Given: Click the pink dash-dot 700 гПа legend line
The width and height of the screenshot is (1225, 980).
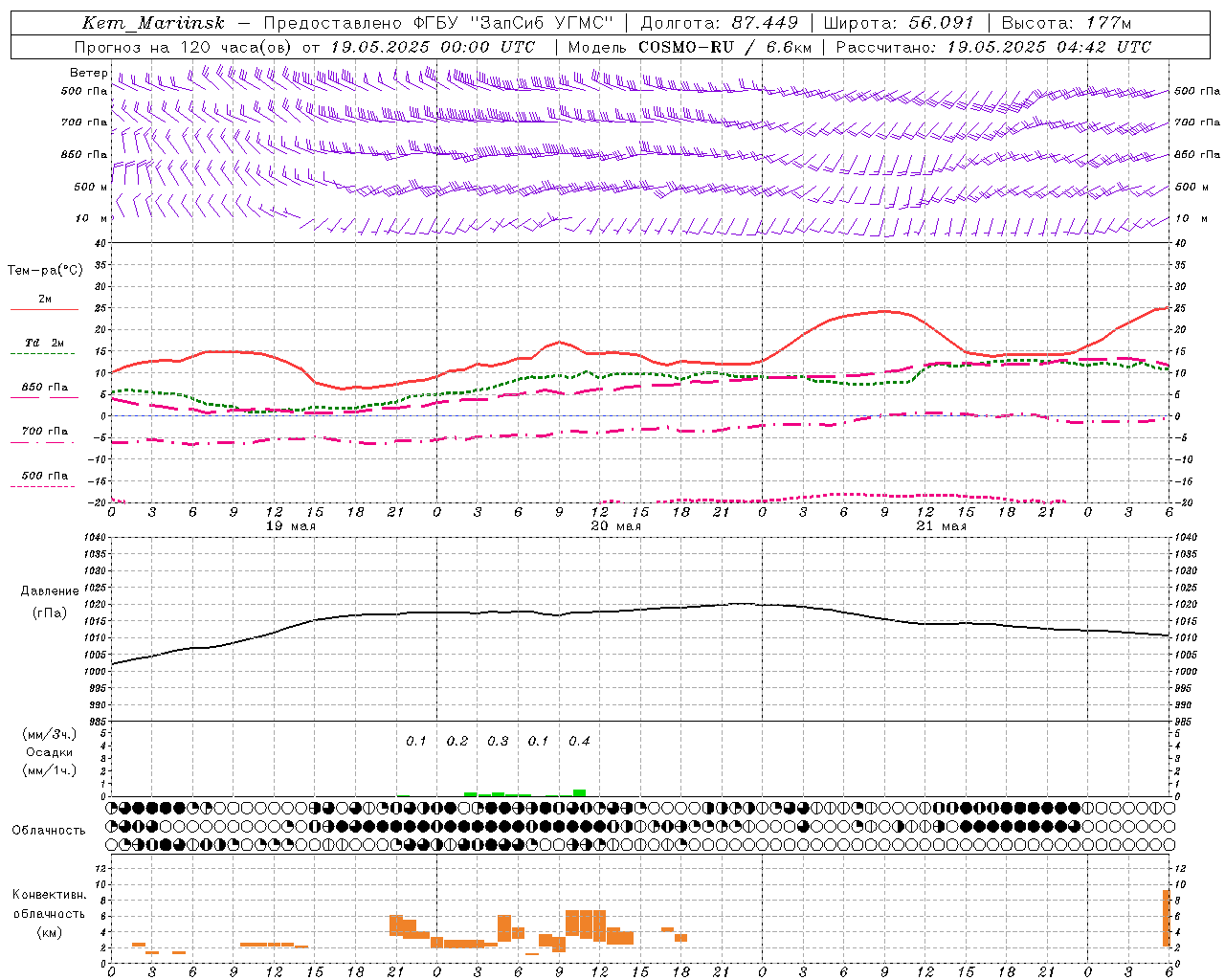Looking at the screenshot, I should point(44,443).
